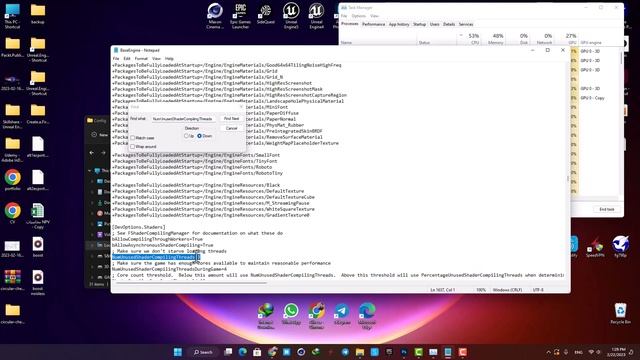Switch to App history tab in Task Manager
Viewport: 640px width, 360px height.
[x=399, y=24]
